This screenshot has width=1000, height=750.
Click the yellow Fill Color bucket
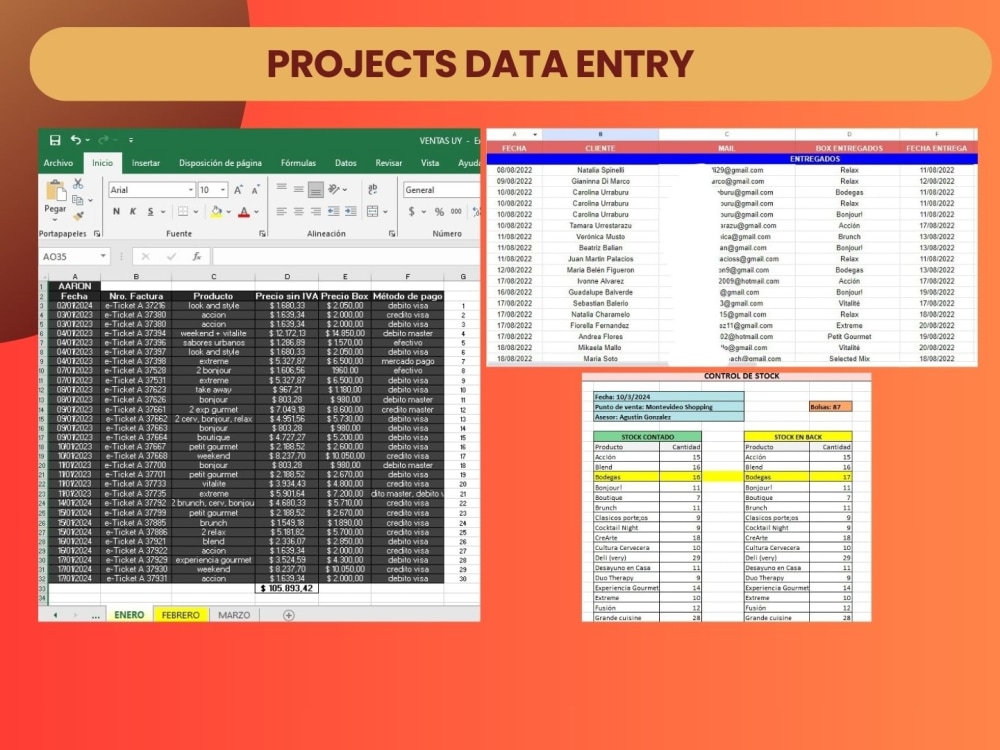point(216,211)
